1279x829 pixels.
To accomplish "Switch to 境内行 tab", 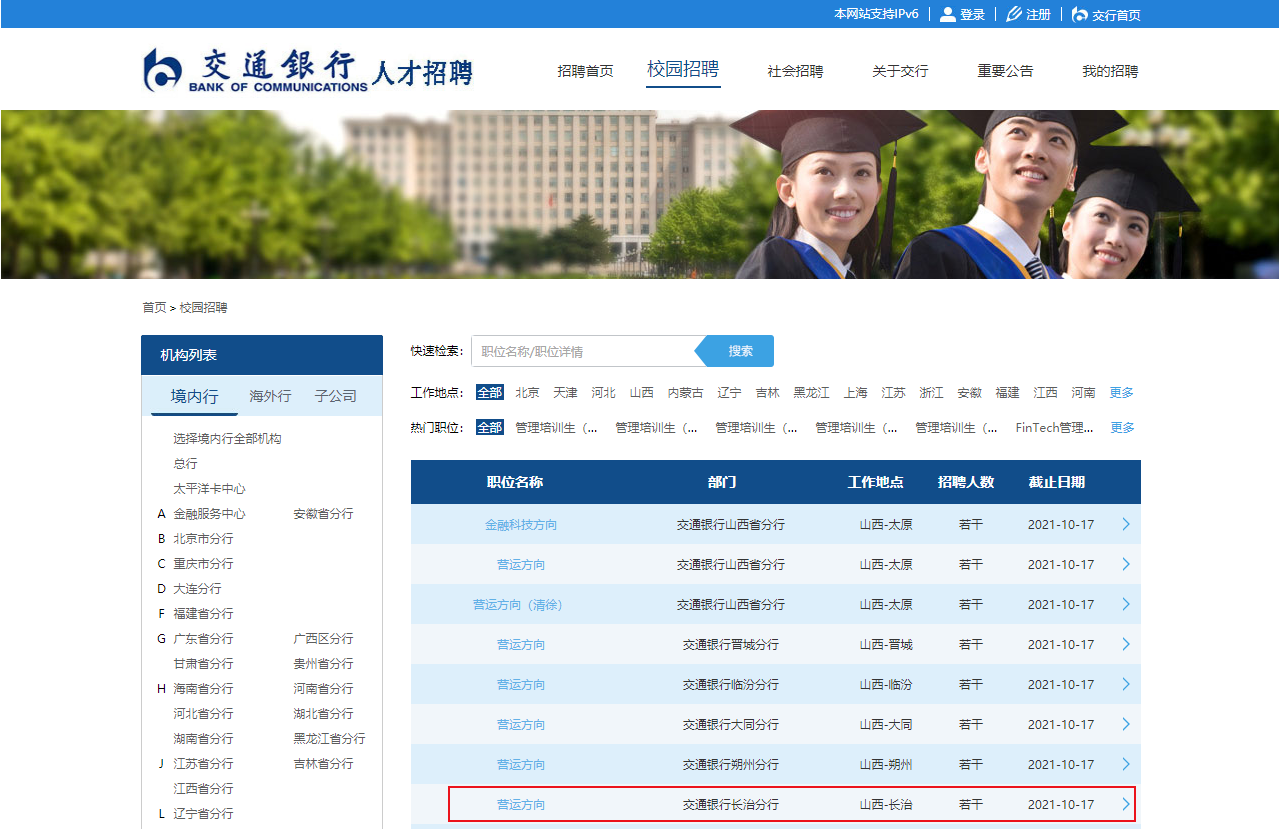I will pos(194,396).
